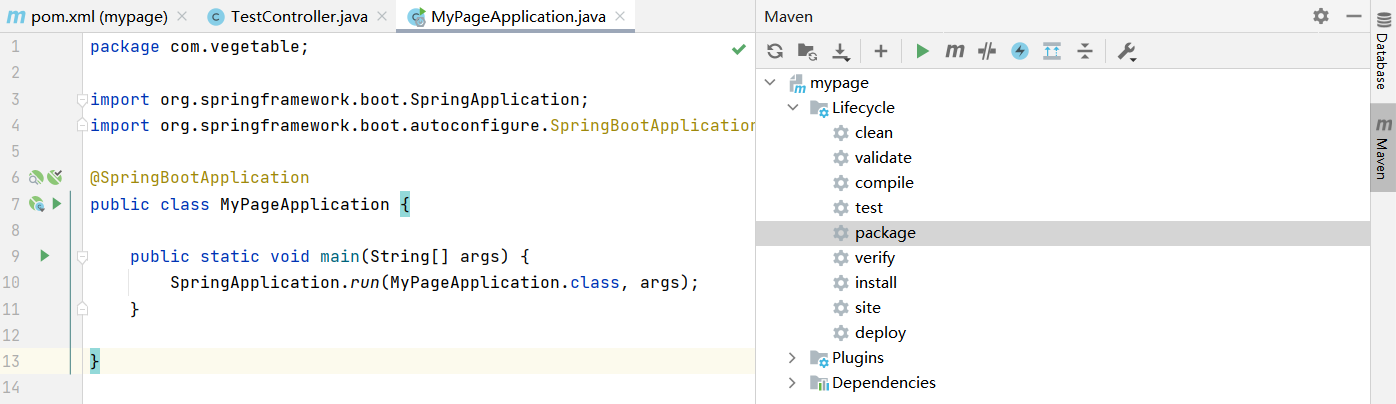1396x404 pixels.
Task: Close the MyPageApplication.java tab
Action: click(621, 17)
